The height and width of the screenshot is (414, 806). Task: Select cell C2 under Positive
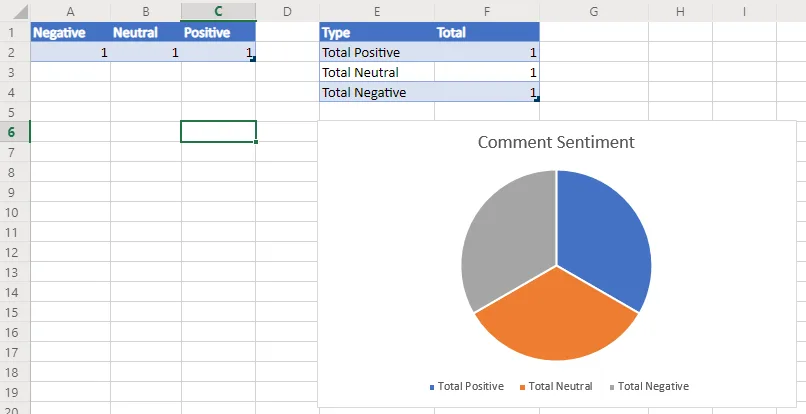click(218, 52)
